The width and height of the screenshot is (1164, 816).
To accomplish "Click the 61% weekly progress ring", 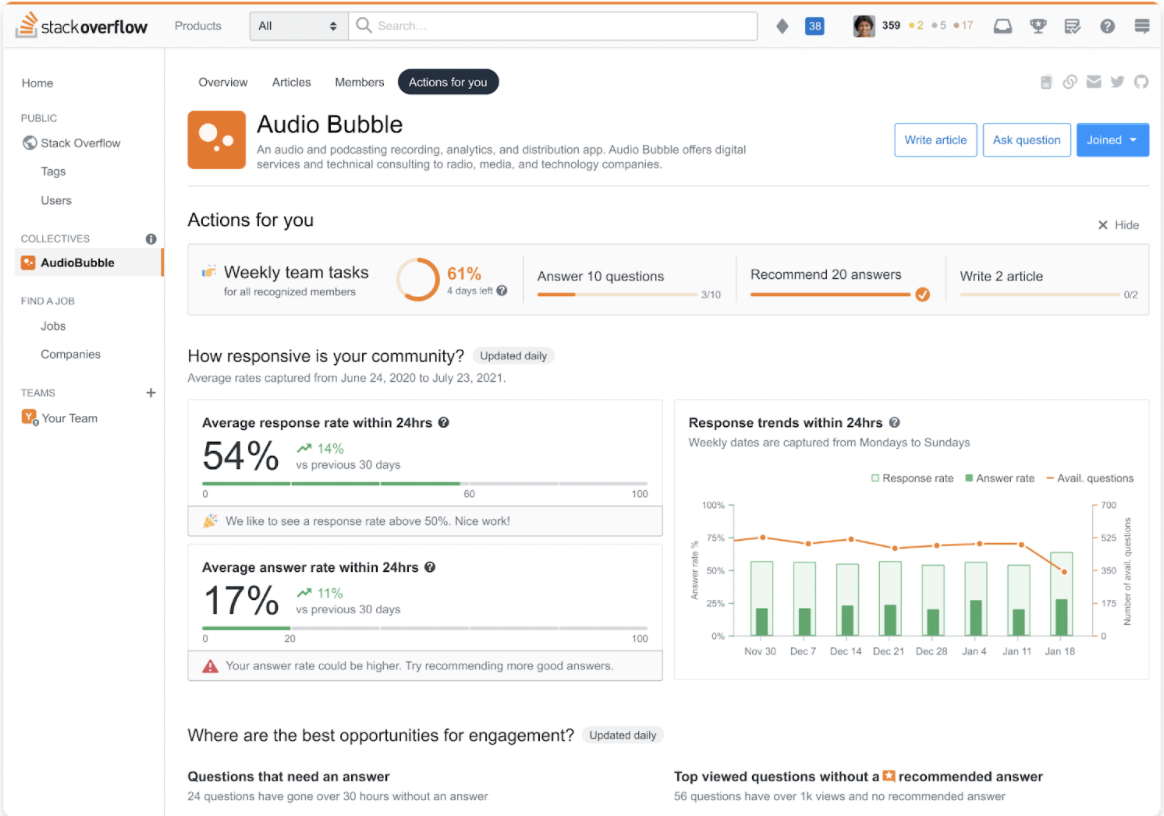I will pos(418,280).
